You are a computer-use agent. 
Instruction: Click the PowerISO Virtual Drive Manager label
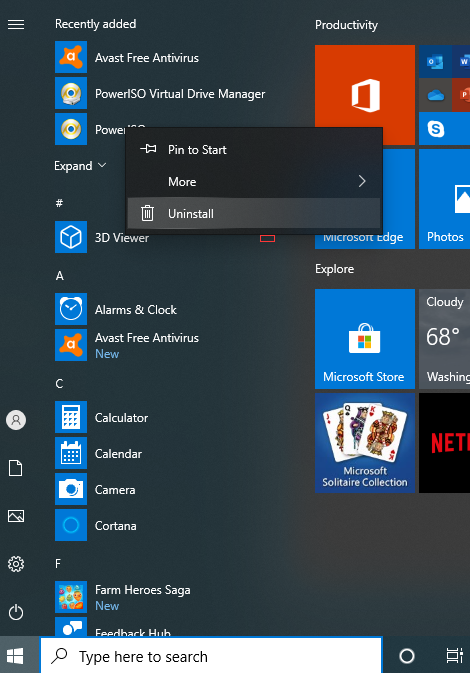[x=180, y=94]
